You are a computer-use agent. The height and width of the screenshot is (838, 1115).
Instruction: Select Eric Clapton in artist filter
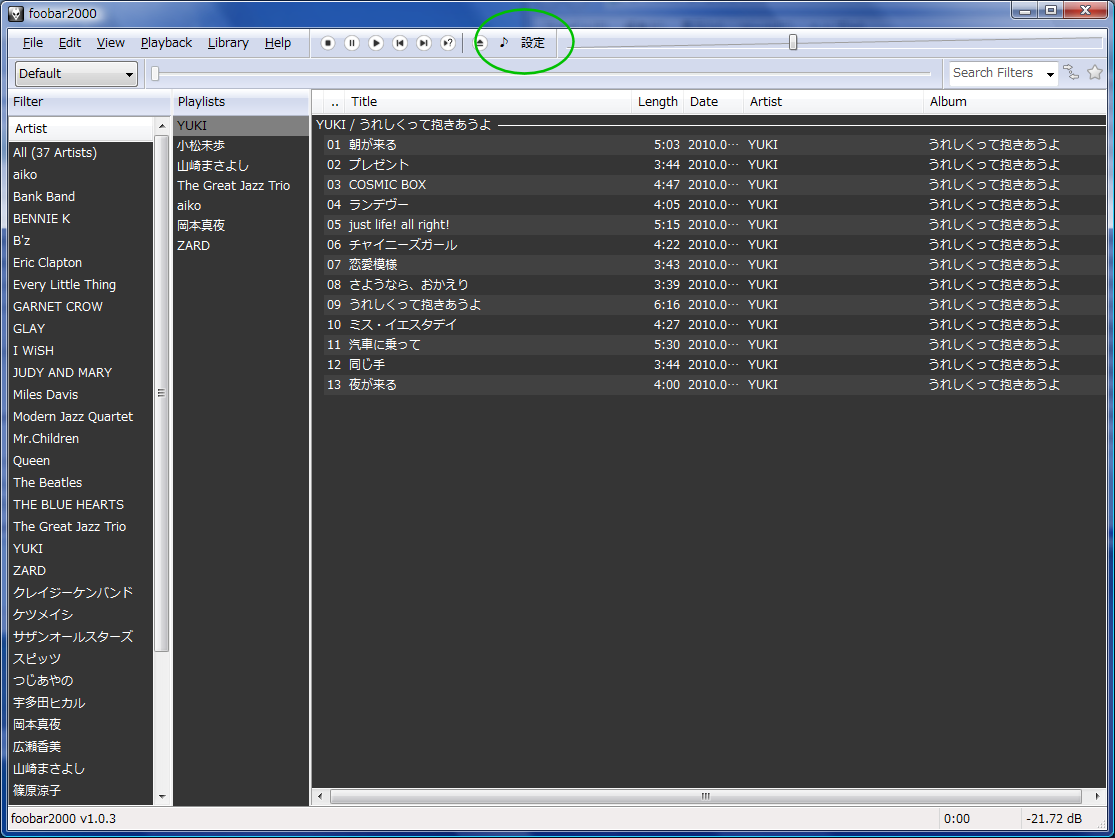pyautogui.click(x=81, y=262)
